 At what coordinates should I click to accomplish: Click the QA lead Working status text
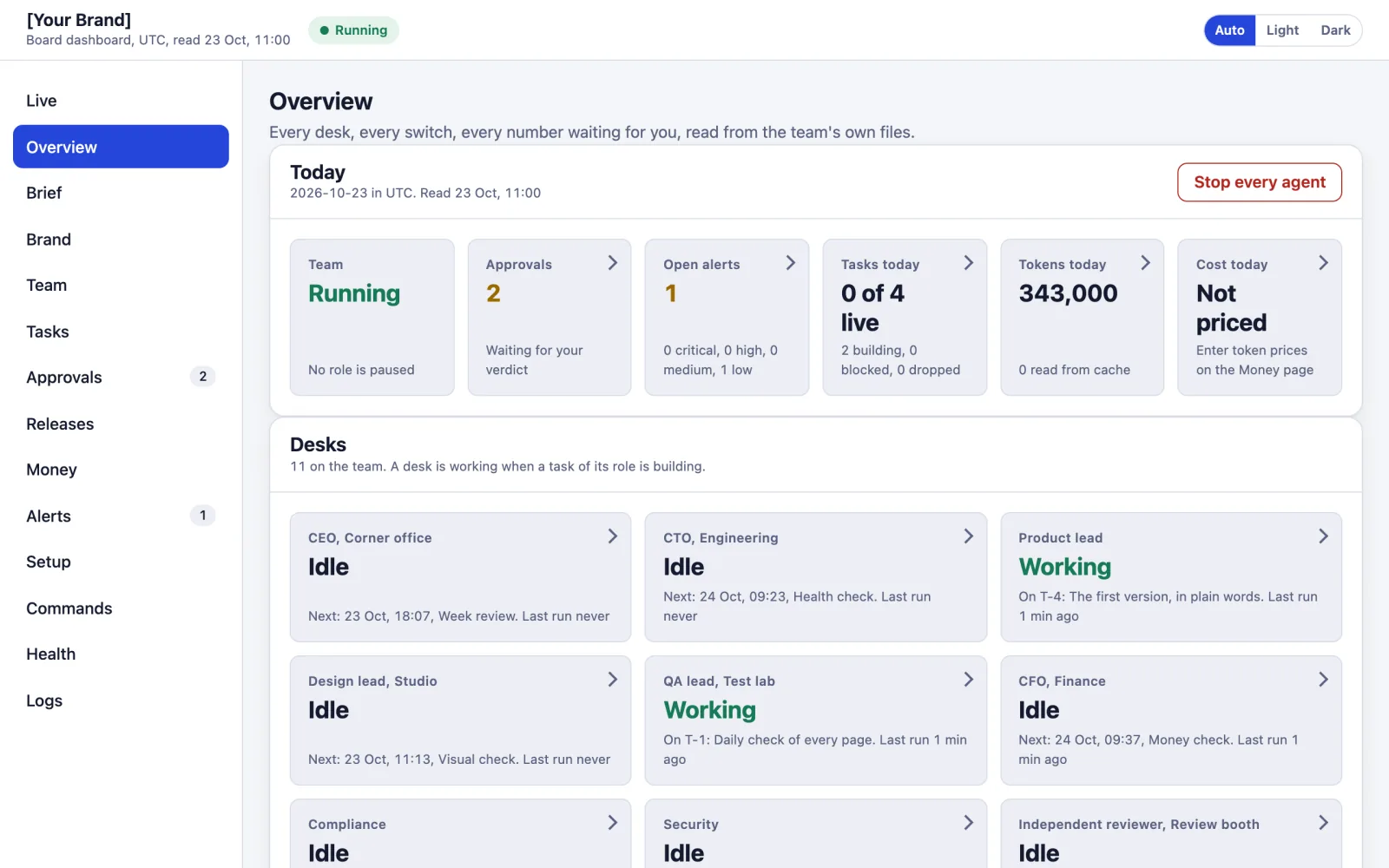point(709,710)
